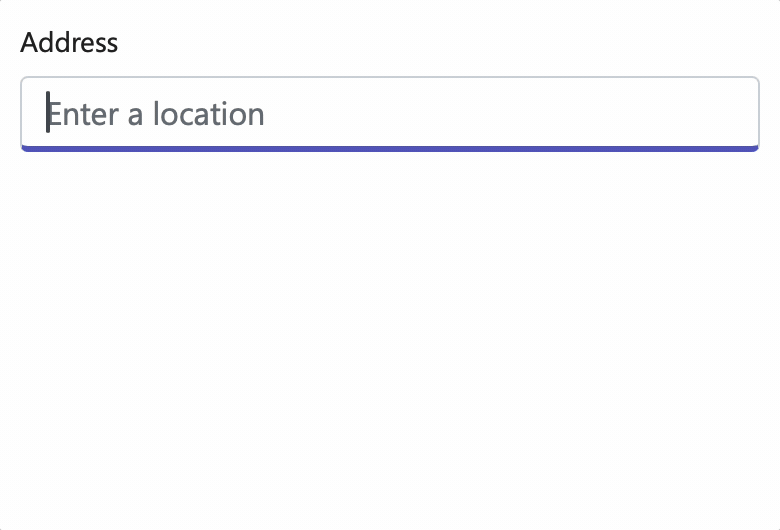Click the top border of location field
Viewport: 780px width, 530px height.
(x=390, y=77)
